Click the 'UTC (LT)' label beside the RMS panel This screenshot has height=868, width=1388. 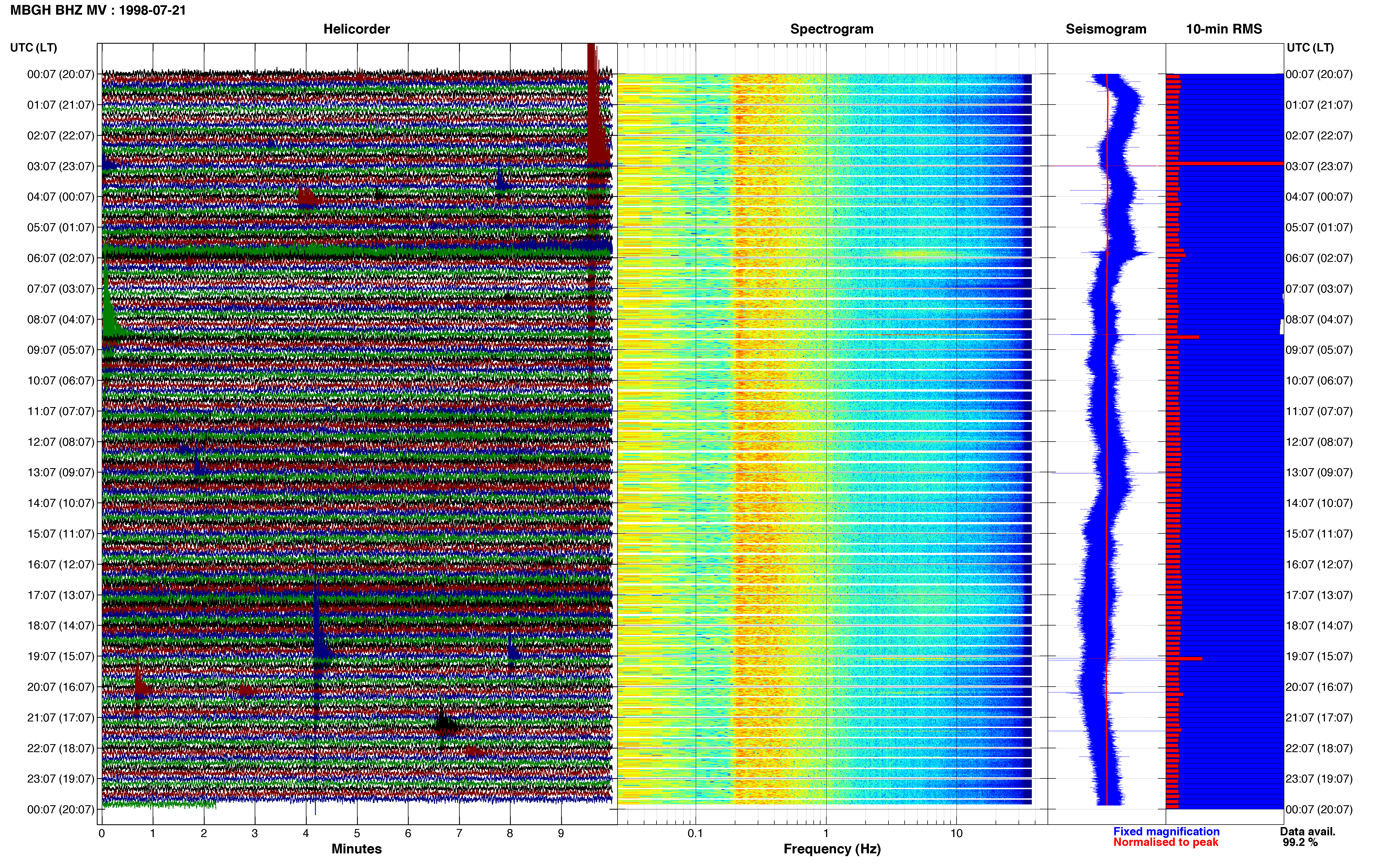click(x=1310, y=48)
